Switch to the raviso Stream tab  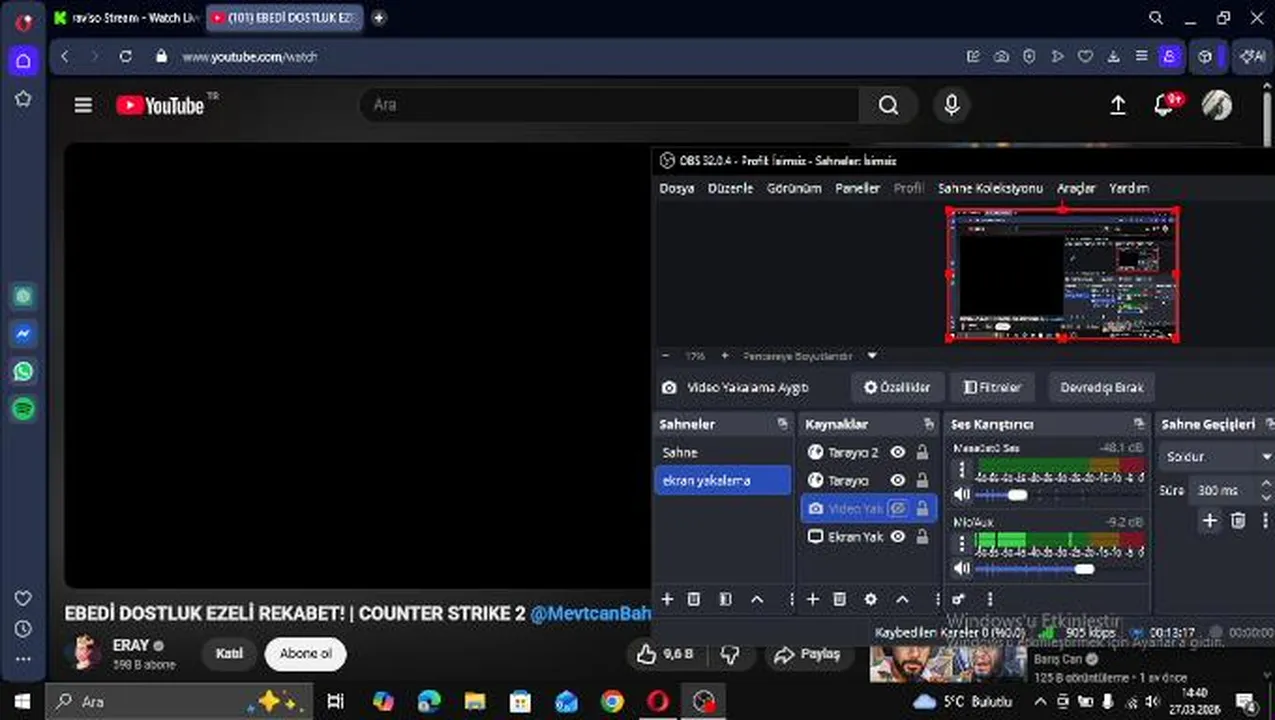(x=126, y=18)
